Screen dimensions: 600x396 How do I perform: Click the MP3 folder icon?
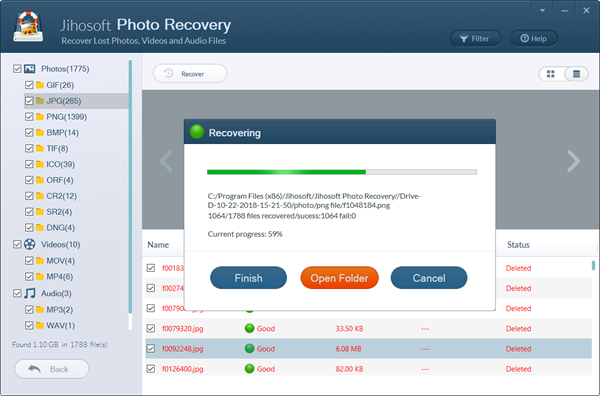tap(40, 310)
